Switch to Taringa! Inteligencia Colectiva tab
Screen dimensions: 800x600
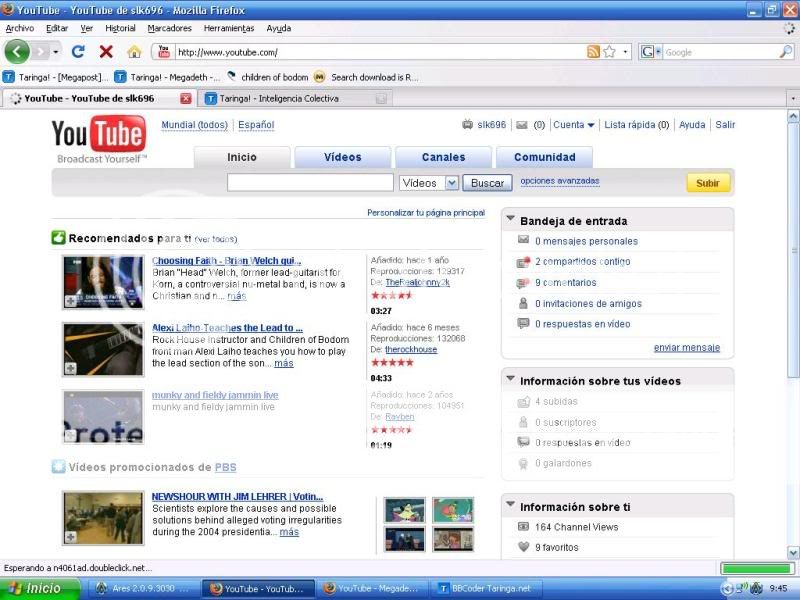coord(296,98)
